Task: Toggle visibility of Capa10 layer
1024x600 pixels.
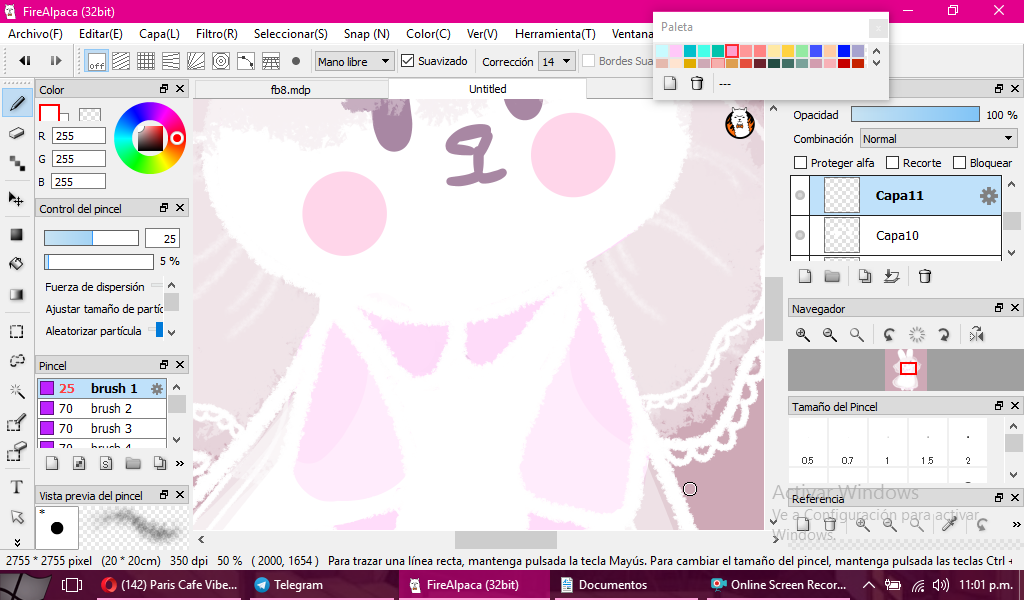Action: 800,235
